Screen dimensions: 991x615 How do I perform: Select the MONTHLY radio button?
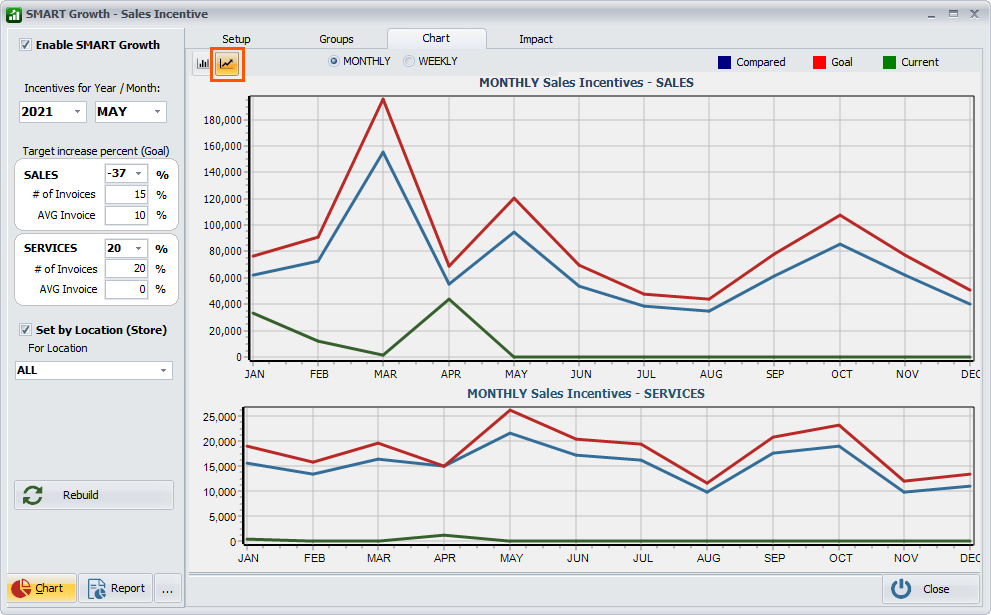pos(334,61)
